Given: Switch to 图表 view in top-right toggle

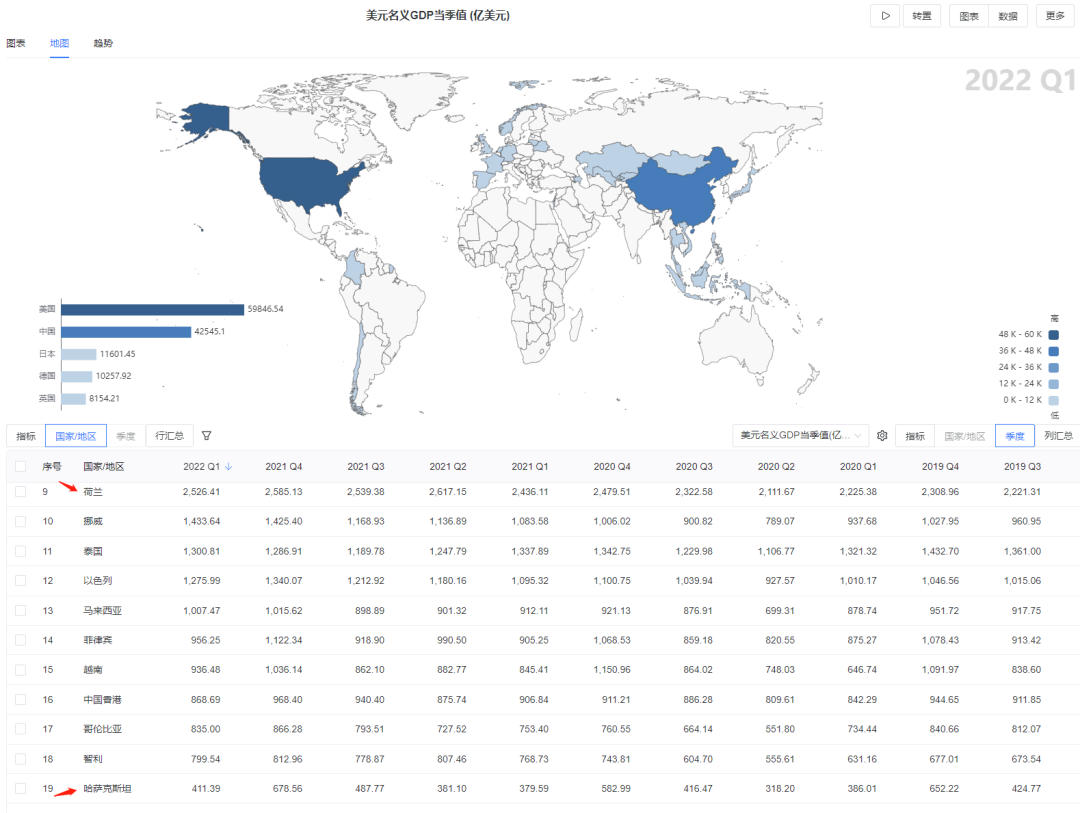Looking at the screenshot, I should pyautogui.click(x=968, y=16).
